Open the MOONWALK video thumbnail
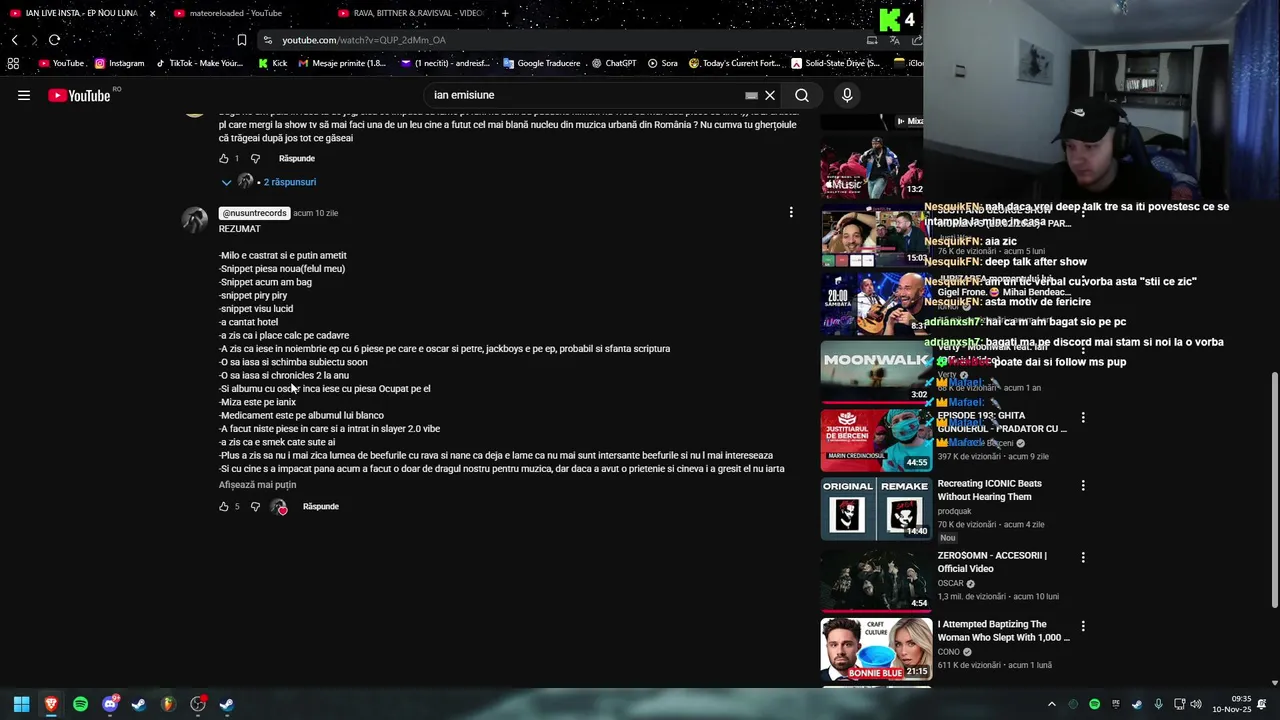Viewport: 1280px width, 720px height. [x=876, y=371]
